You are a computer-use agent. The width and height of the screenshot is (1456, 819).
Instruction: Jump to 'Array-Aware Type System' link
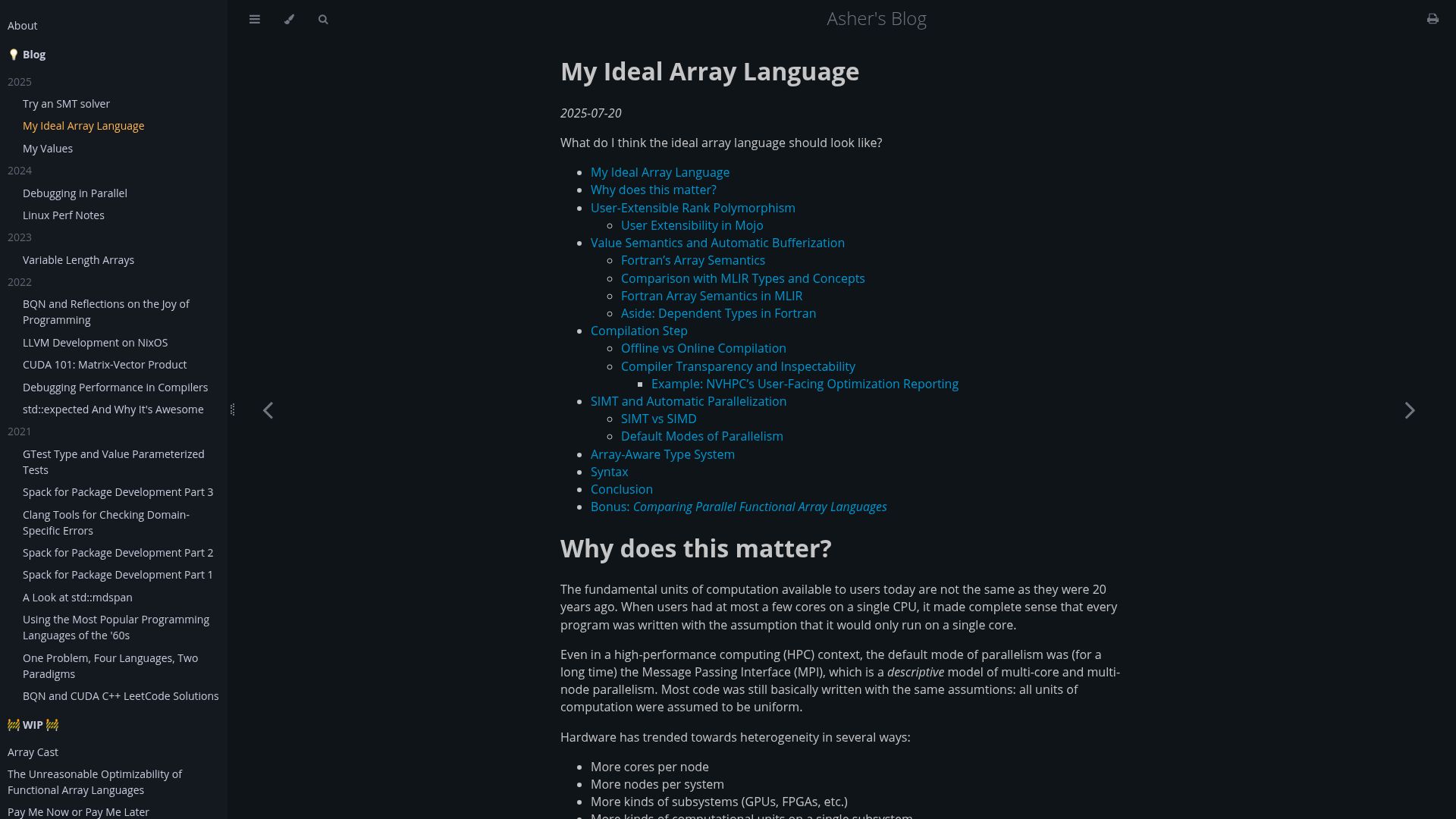(662, 454)
